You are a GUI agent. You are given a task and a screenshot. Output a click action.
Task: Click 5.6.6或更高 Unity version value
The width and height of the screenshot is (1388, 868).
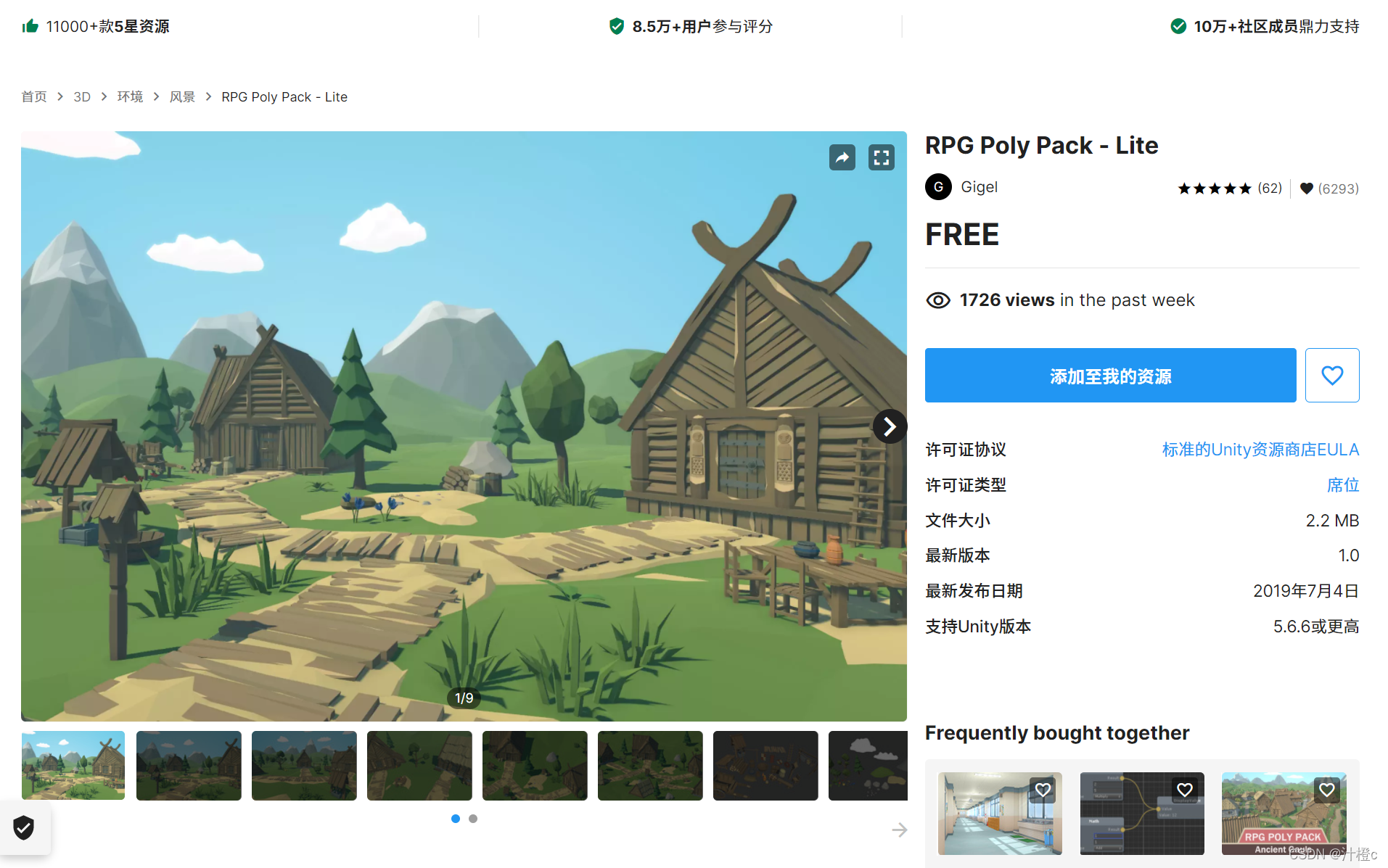point(1316,627)
